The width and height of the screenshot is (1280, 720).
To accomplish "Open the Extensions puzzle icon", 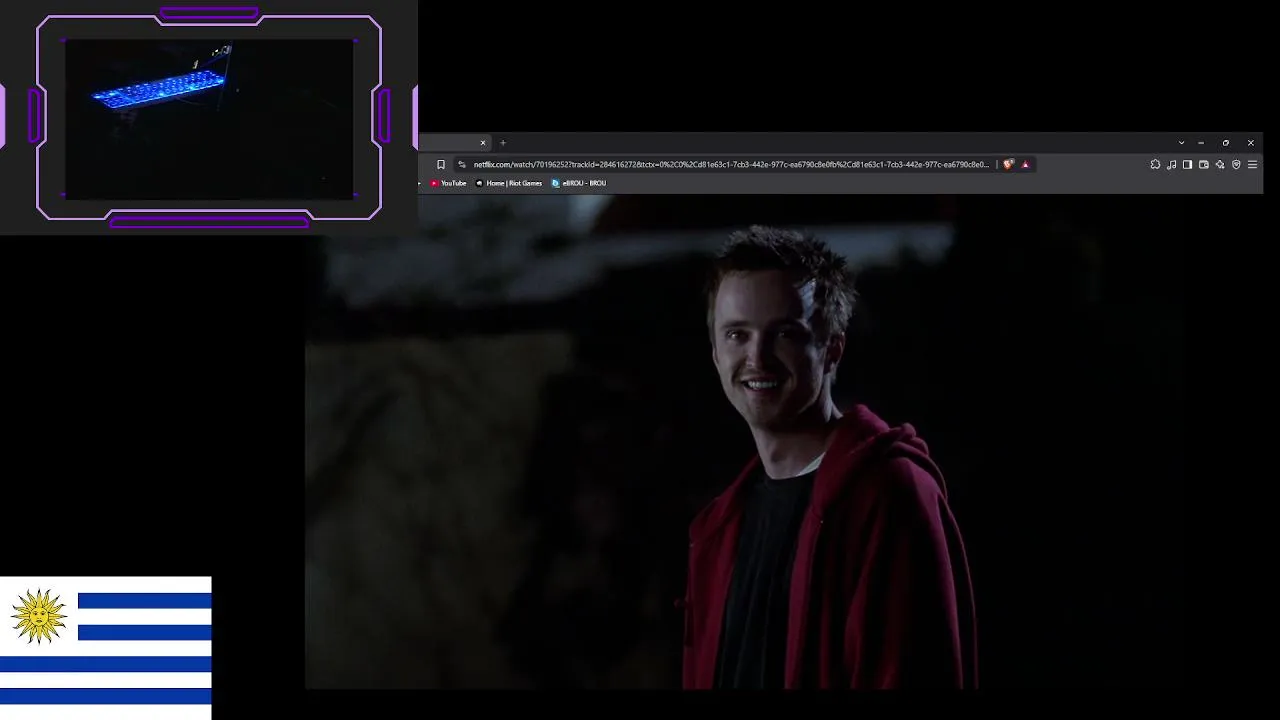I will click(1155, 165).
